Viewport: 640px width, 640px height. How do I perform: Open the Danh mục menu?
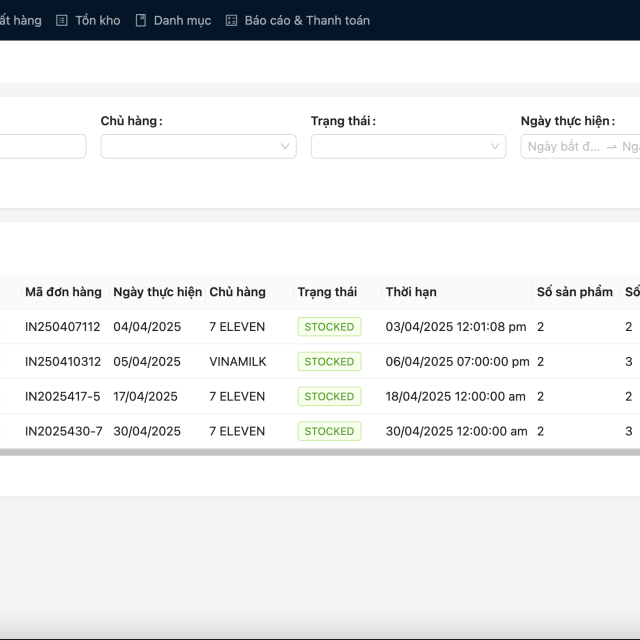coord(173,20)
